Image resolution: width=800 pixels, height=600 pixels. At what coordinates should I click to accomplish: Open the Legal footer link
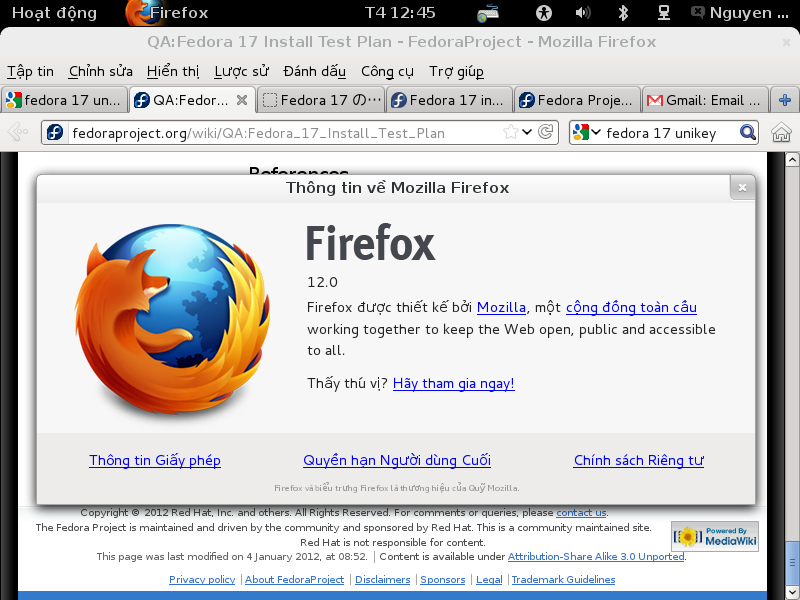[x=489, y=580]
